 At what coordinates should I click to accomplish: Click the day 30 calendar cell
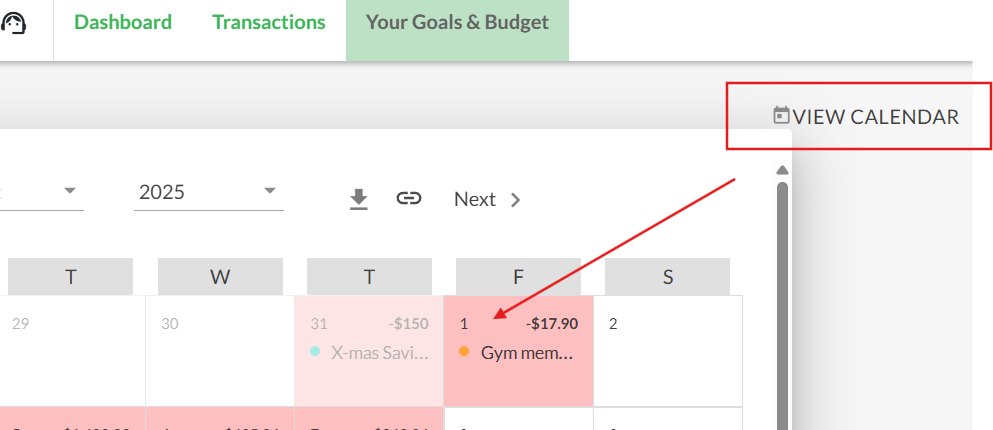(220, 351)
